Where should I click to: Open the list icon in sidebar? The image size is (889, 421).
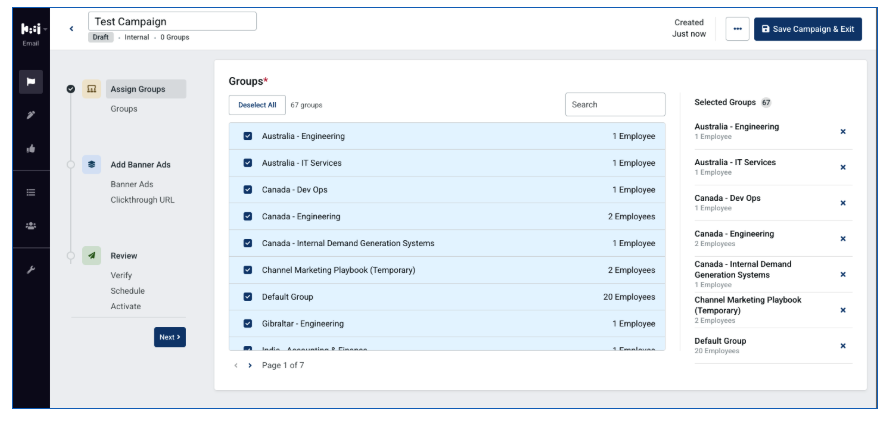click(31, 192)
